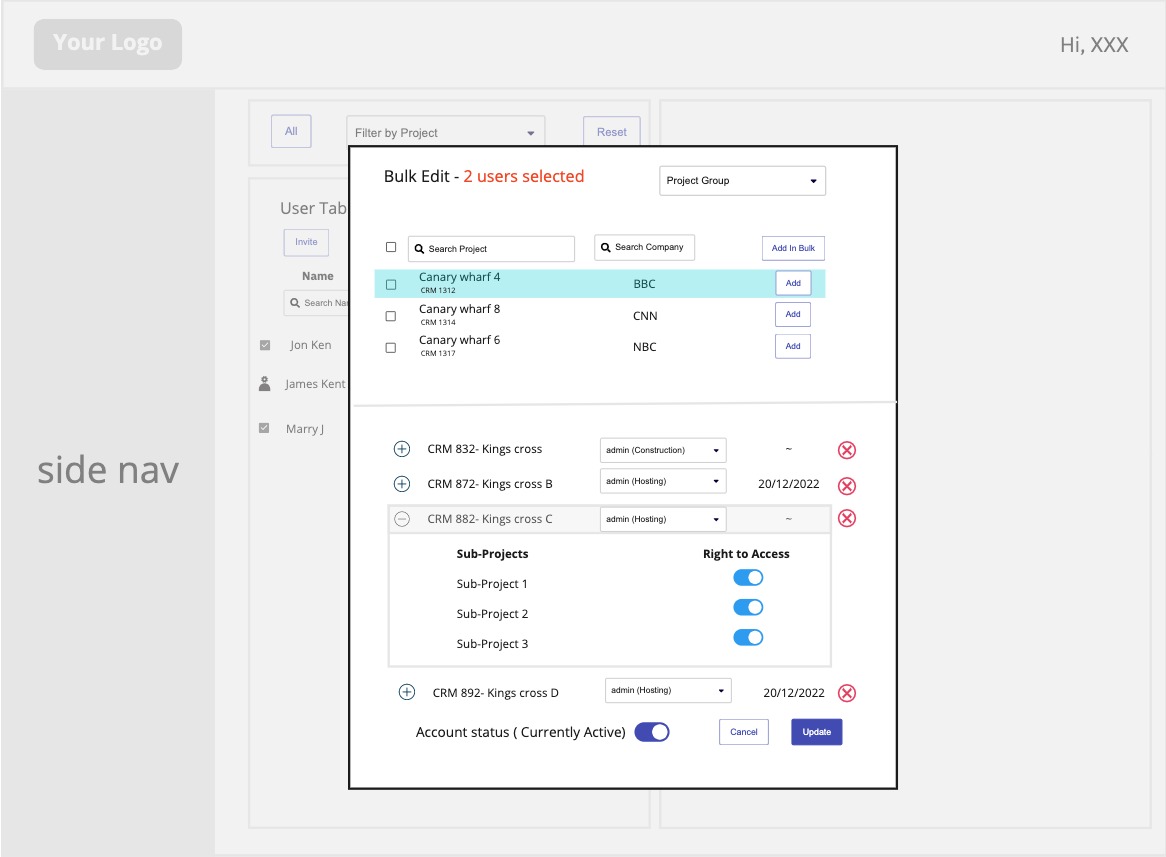Open admin (Construction) role dropdown
1166x857 pixels.
(662, 450)
